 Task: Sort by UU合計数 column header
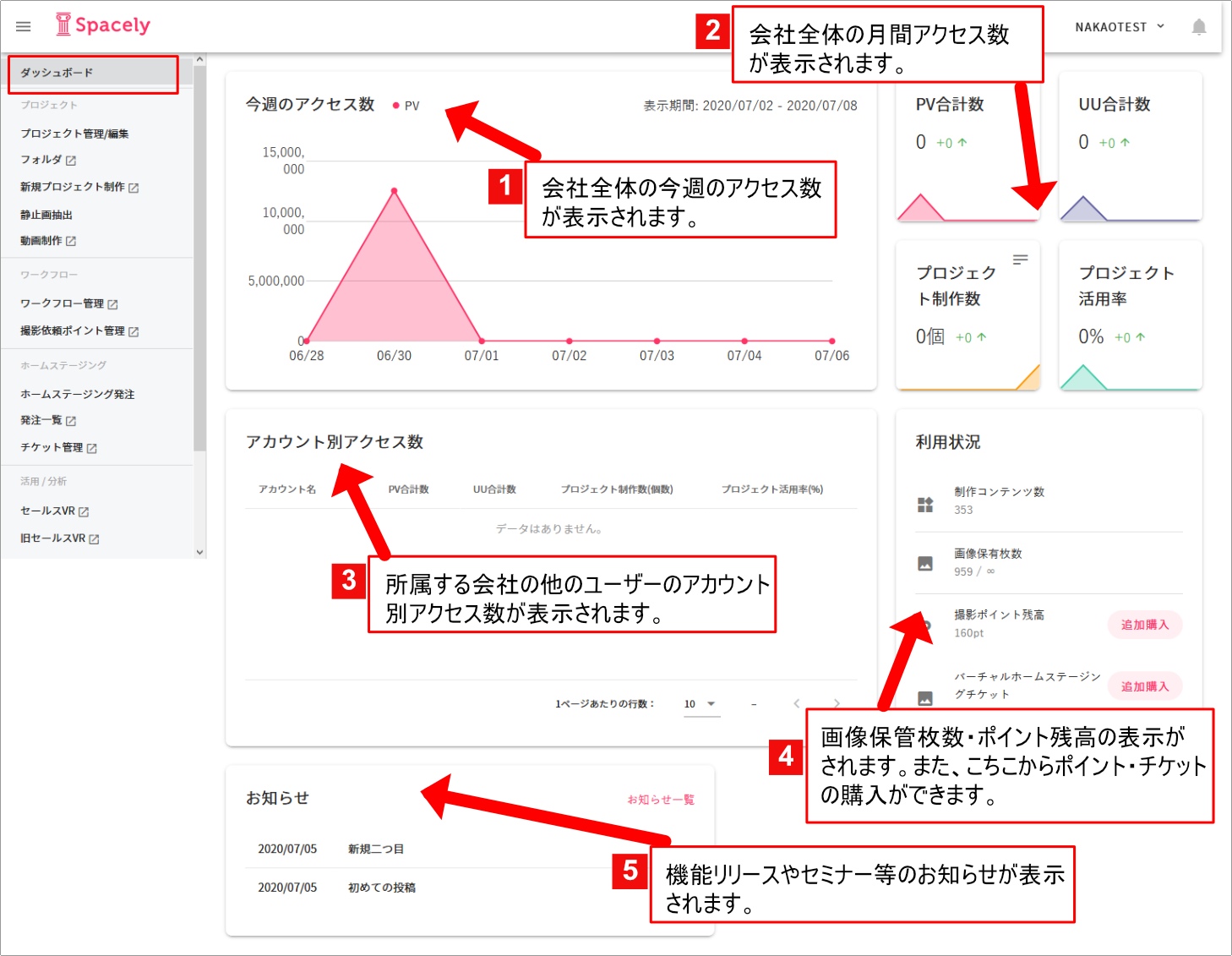pos(494,489)
